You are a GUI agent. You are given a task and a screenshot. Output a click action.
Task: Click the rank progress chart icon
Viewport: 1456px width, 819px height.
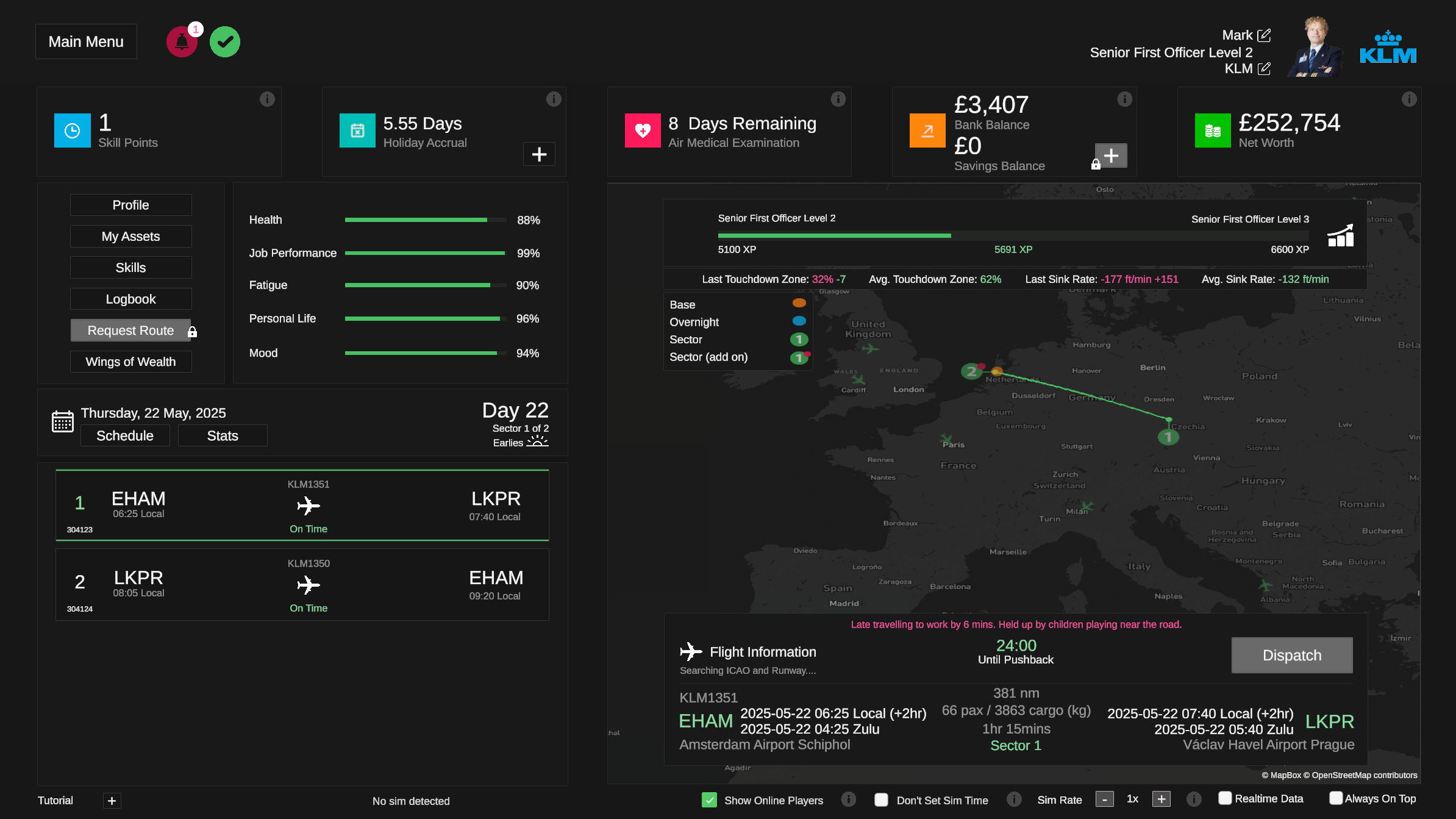pyautogui.click(x=1340, y=235)
